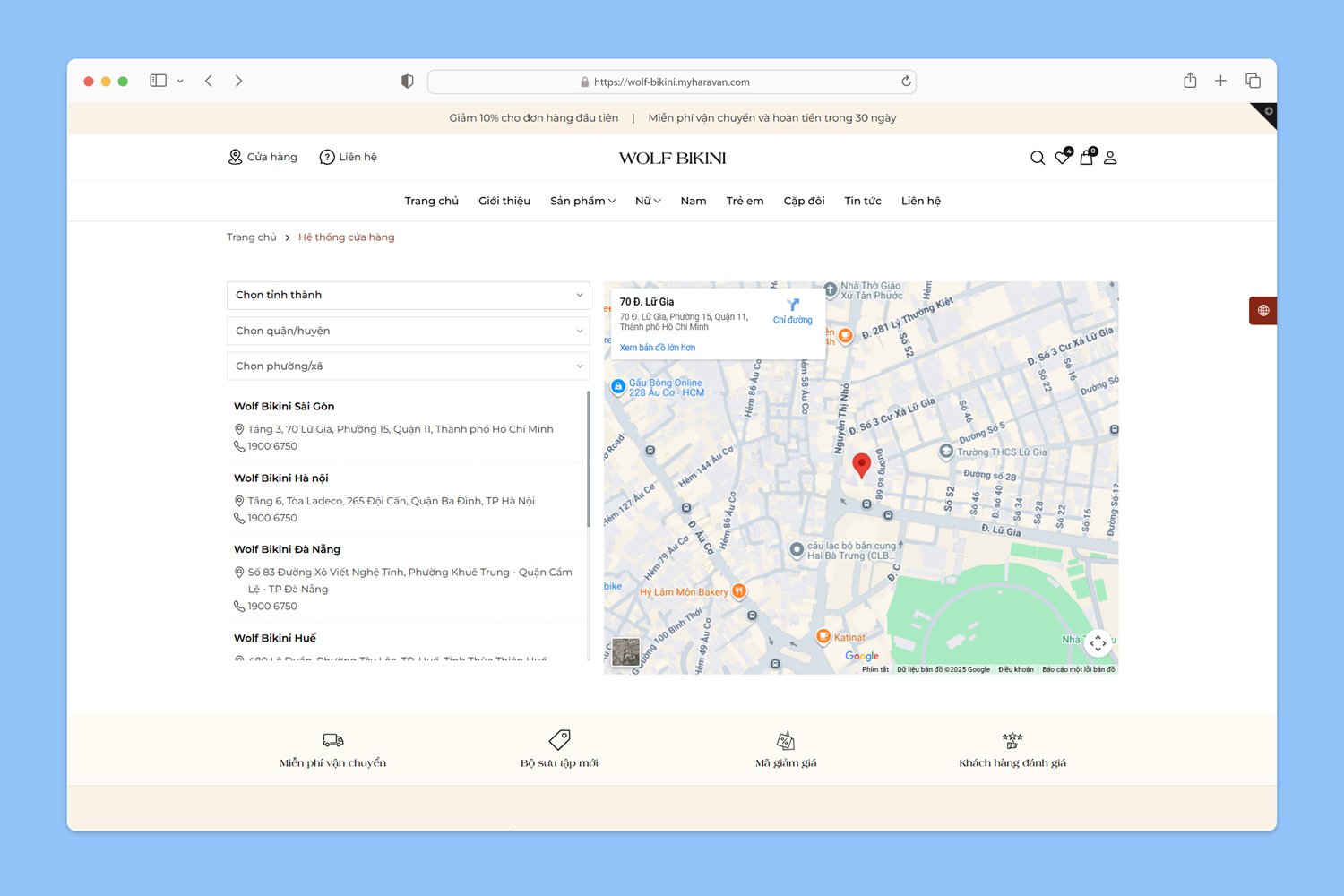Toggle map camera controls button

1098,643
